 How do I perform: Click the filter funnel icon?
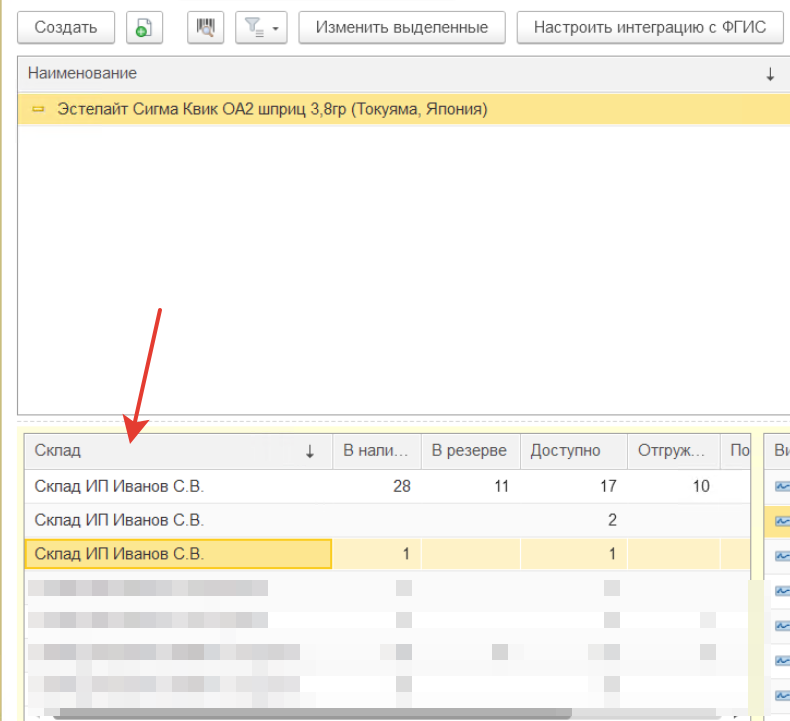[x=253, y=27]
